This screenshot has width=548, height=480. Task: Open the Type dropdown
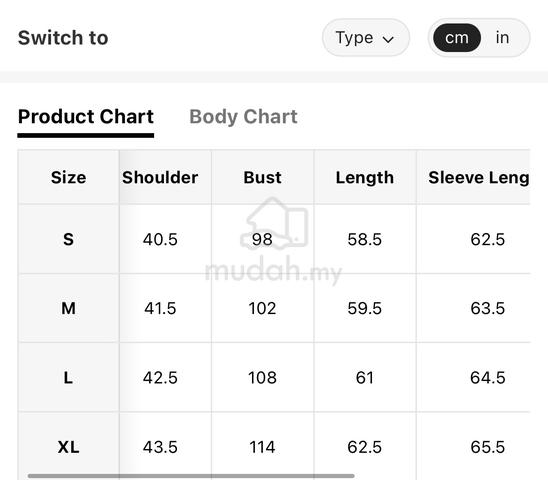(x=365, y=37)
